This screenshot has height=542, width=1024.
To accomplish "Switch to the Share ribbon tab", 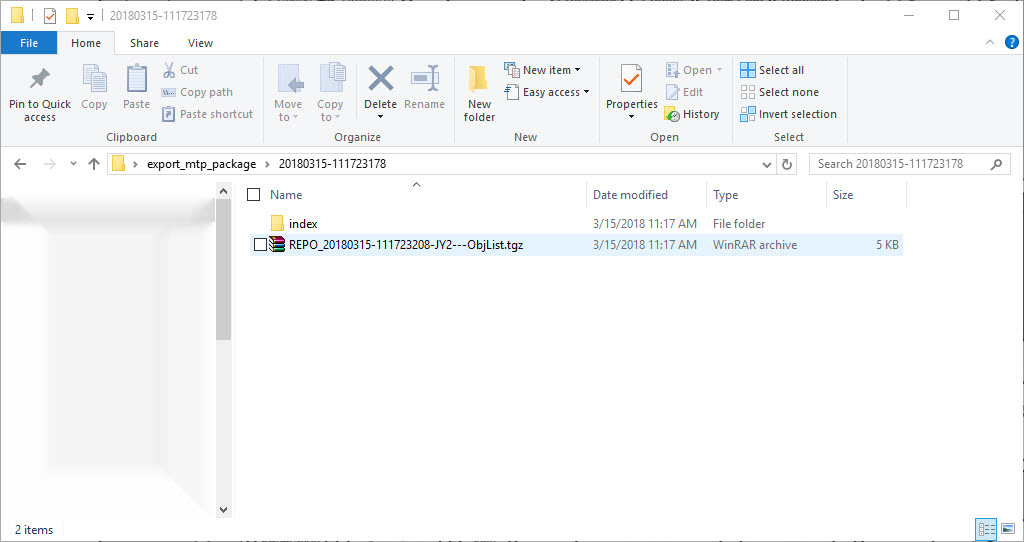I will [x=144, y=43].
